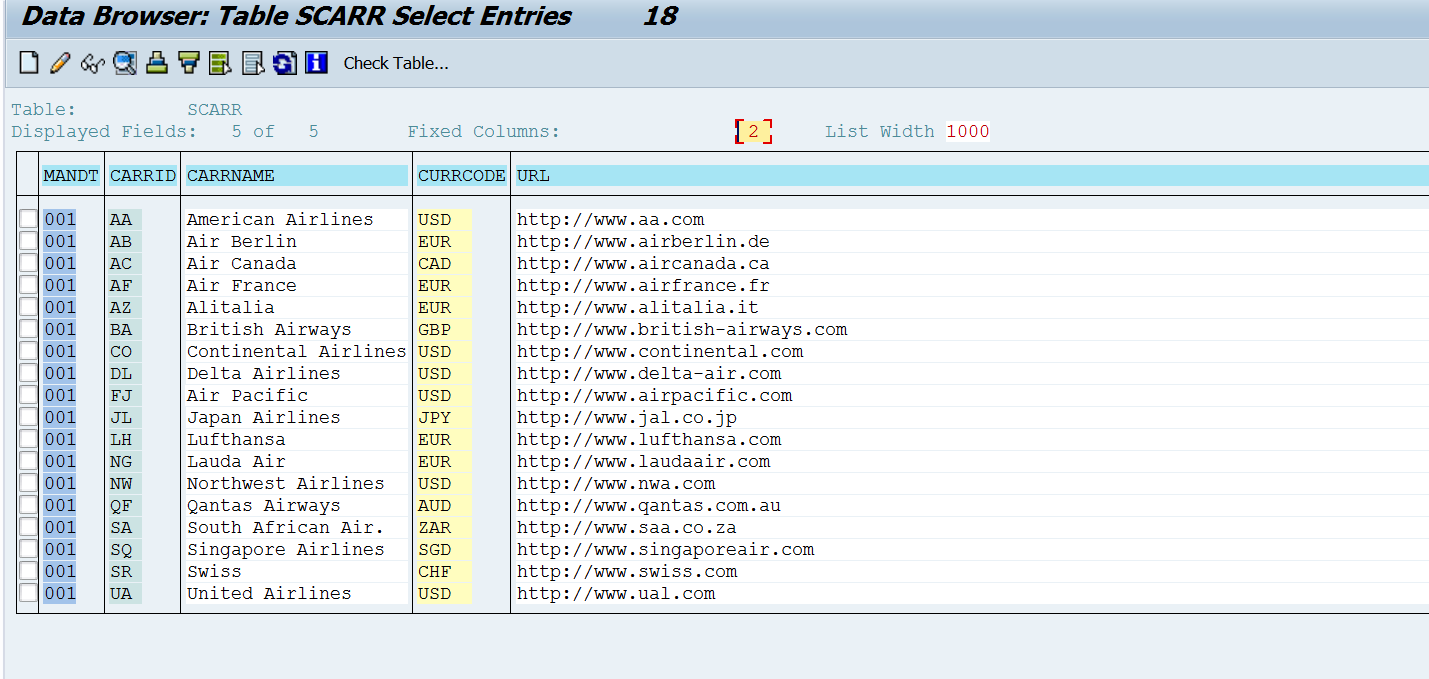1429x679 pixels.
Task: Select the Air Canada row checkbox
Action: point(28,263)
